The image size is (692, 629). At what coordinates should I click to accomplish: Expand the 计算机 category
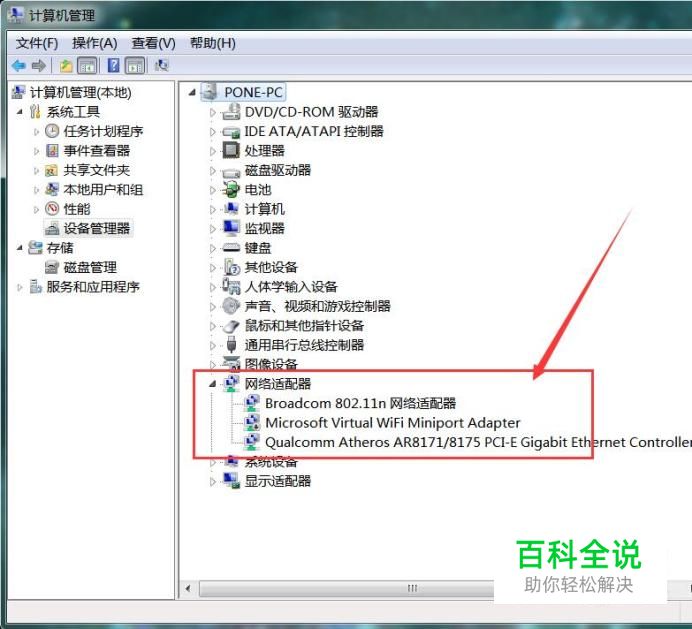(213, 209)
